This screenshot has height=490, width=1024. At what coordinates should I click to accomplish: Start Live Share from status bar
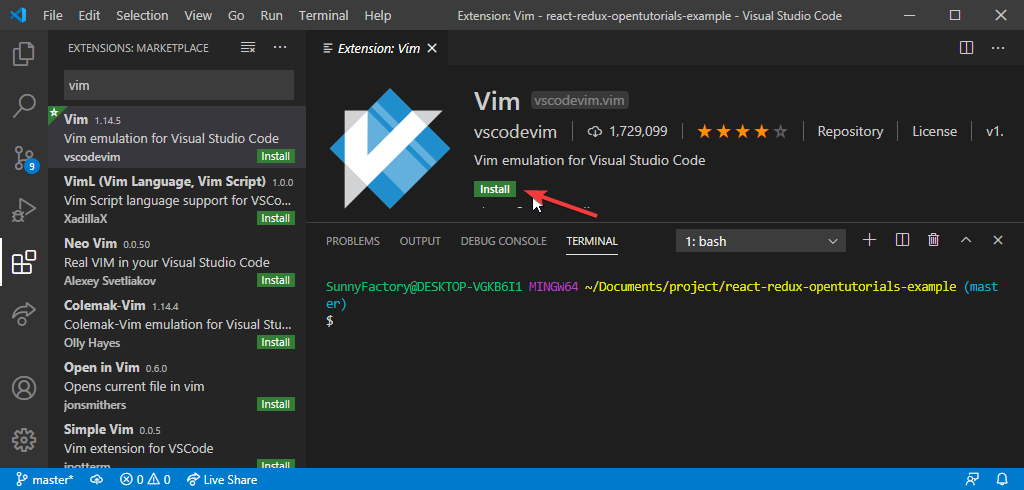(x=222, y=480)
